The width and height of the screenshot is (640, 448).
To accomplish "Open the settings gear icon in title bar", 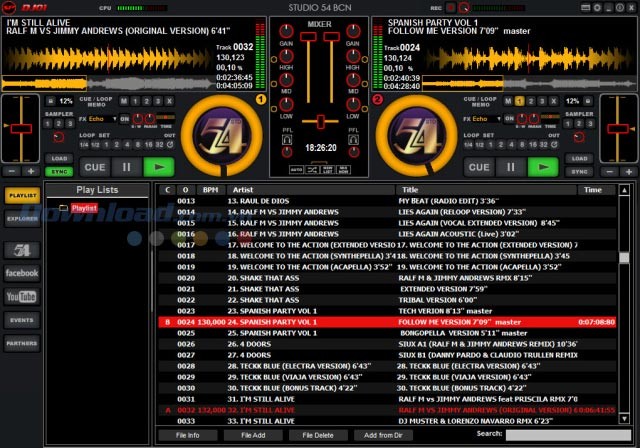I will [x=597, y=8].
